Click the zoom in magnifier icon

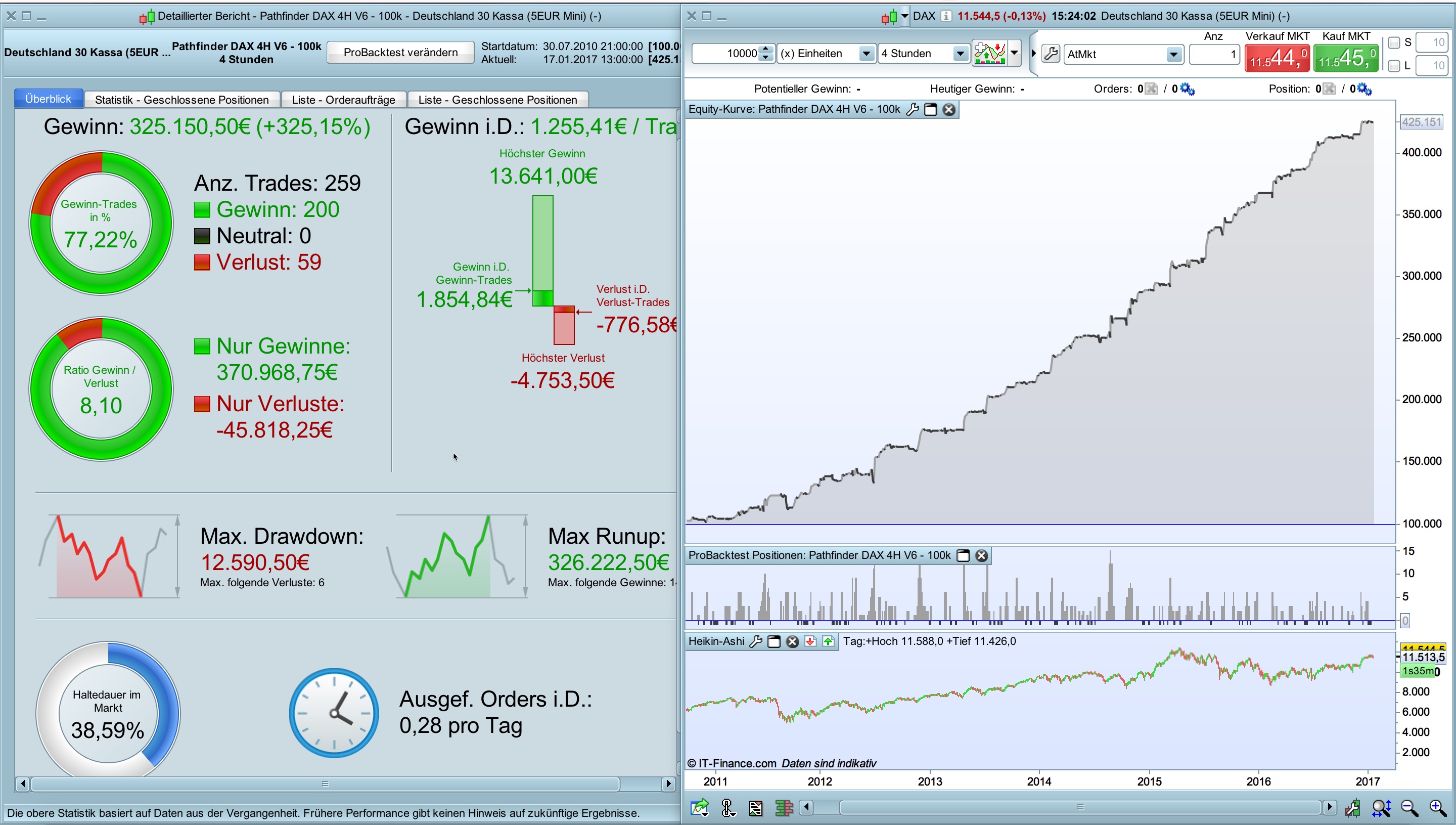pyautogui.click(x=1437, y=807)
